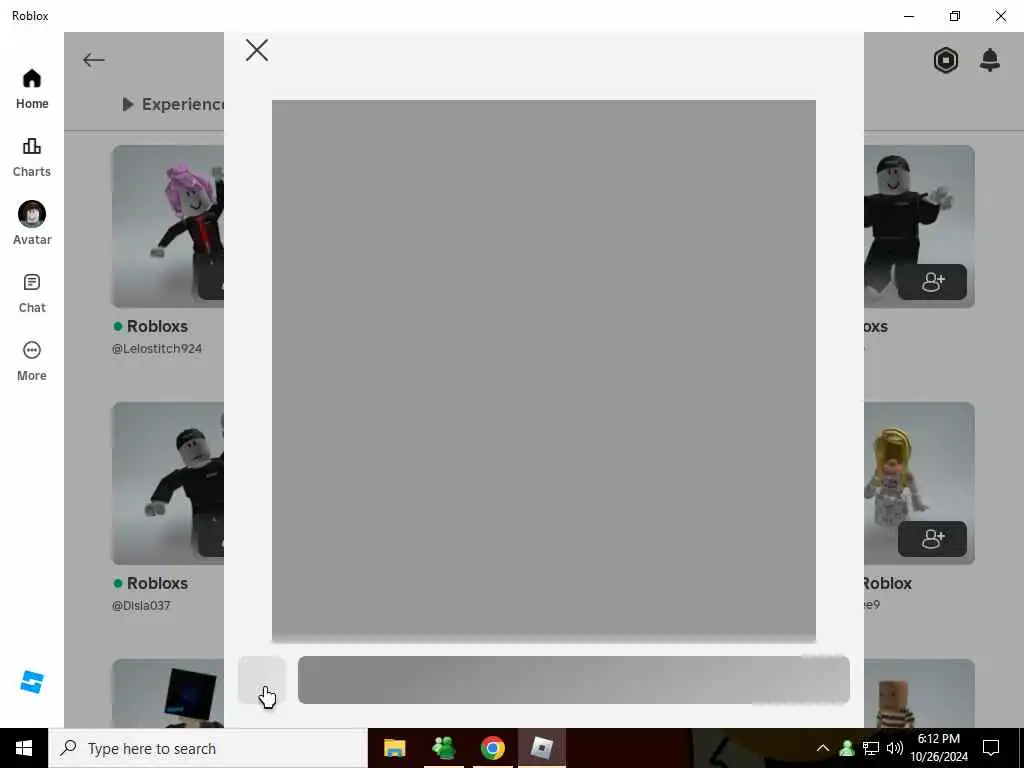Open the blonde-haired avatar thumbnail
This screenshot has width=1024, height=768.
919,483
